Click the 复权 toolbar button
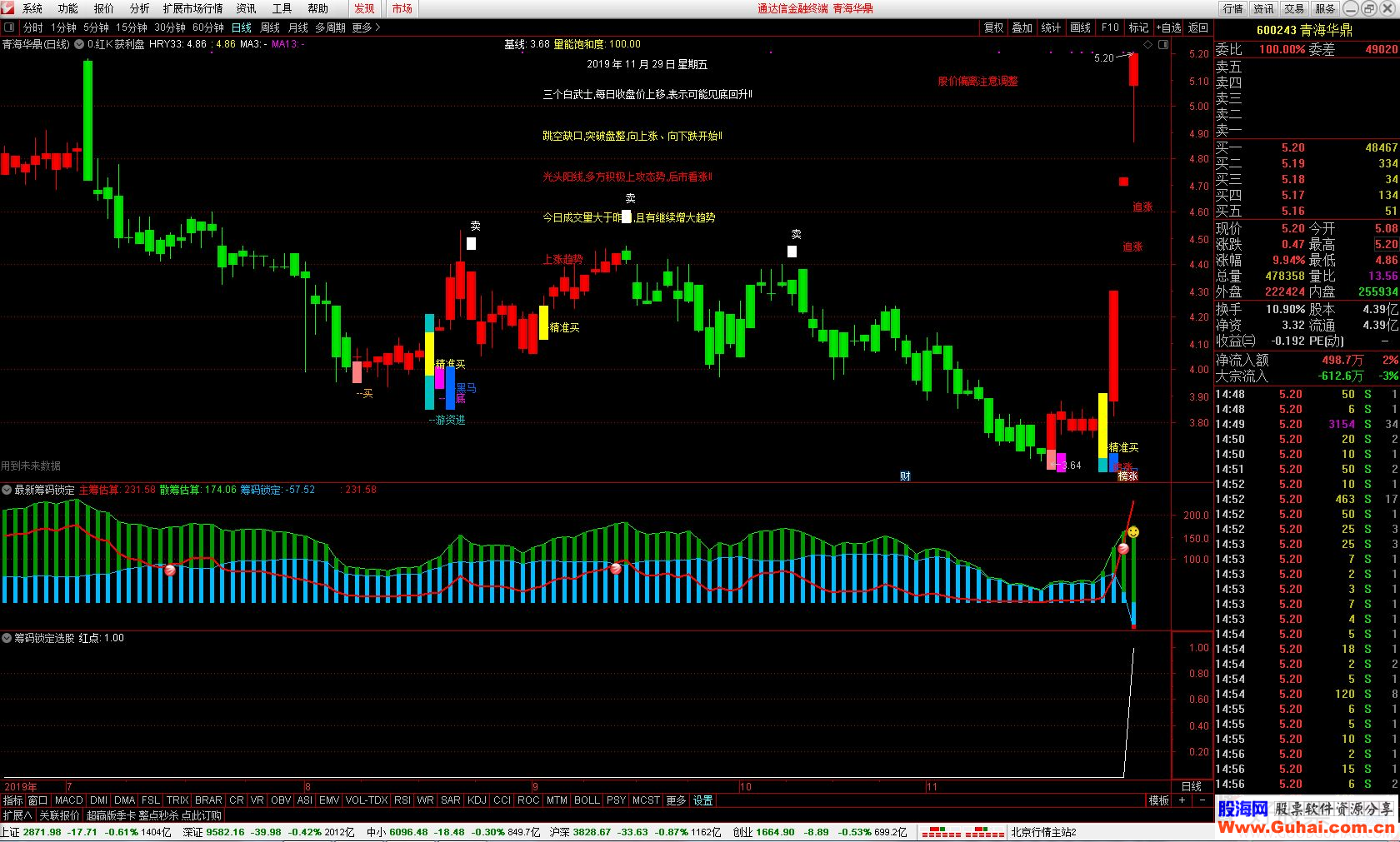 (994, 27)
